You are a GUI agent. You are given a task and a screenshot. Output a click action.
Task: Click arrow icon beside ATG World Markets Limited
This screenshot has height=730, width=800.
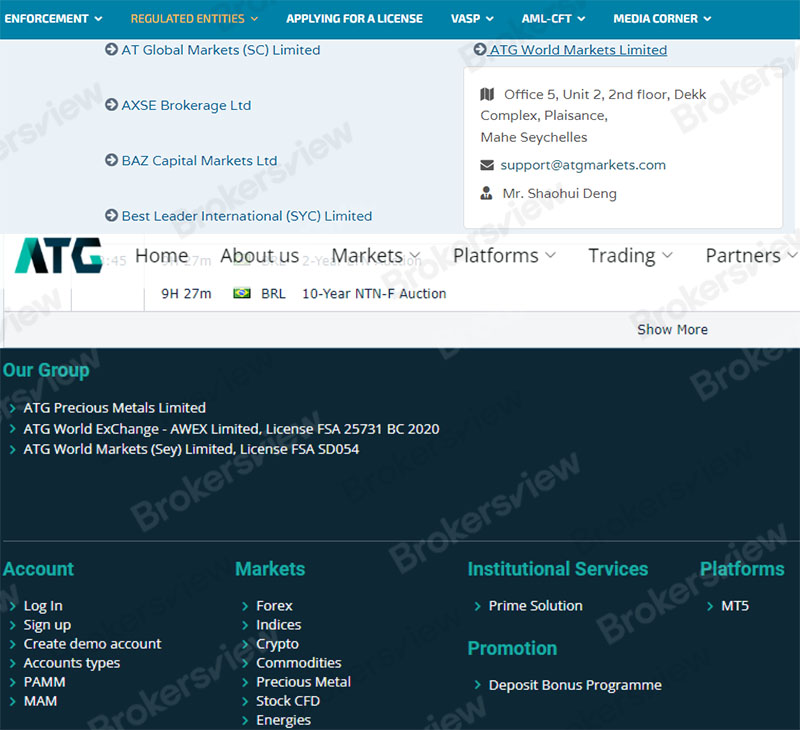(x=480, y=49)
